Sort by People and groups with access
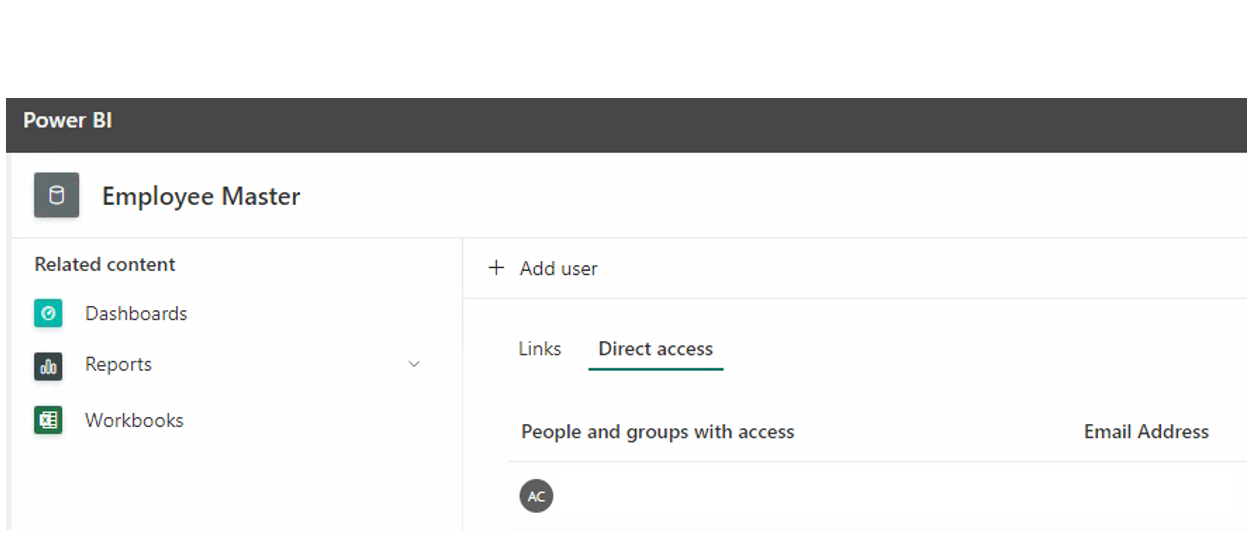The height and width of the screenshot is (552, 1256). (x=658, y=432)
